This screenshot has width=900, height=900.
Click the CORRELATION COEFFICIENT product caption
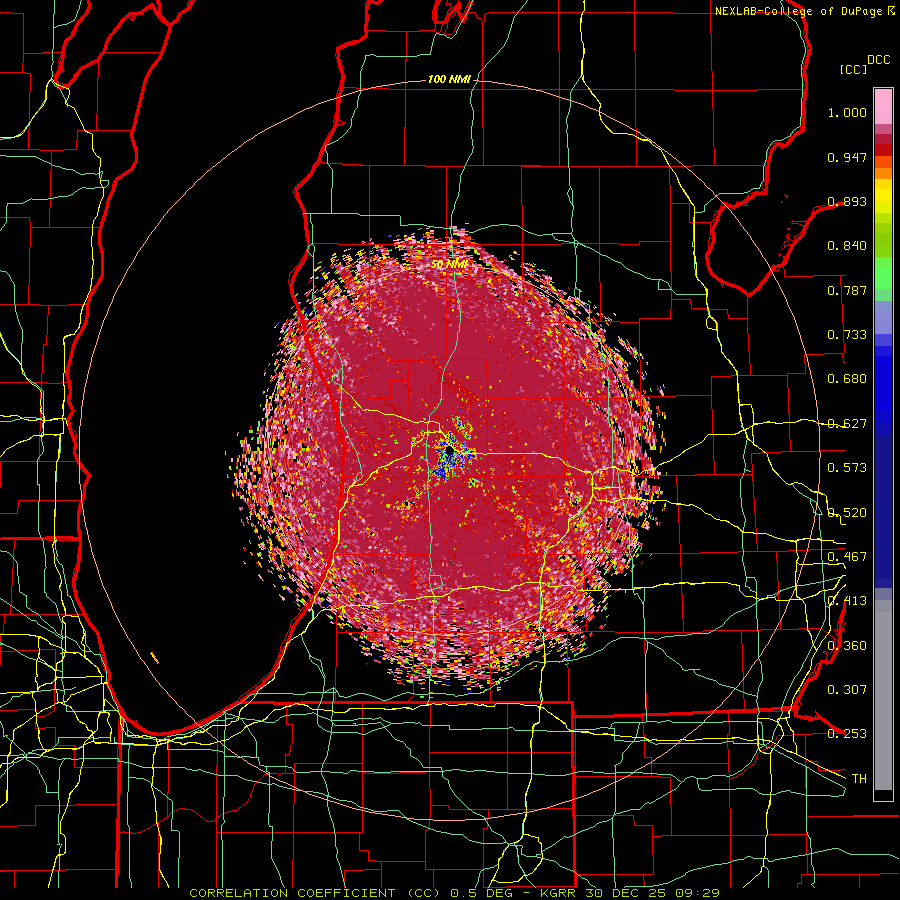(314, 893)
